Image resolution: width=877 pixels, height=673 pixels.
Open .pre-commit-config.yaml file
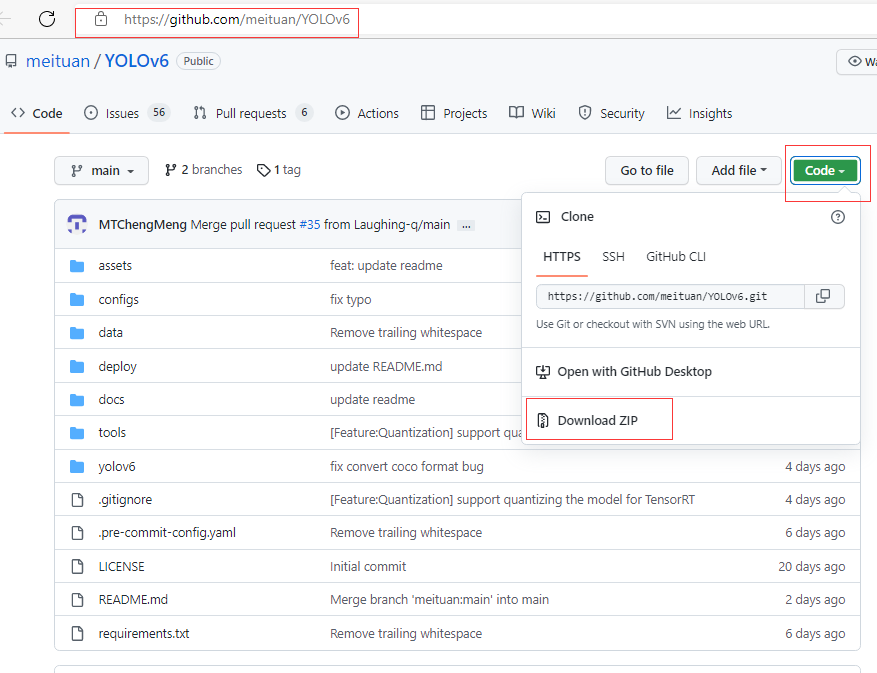coord(167,533)
